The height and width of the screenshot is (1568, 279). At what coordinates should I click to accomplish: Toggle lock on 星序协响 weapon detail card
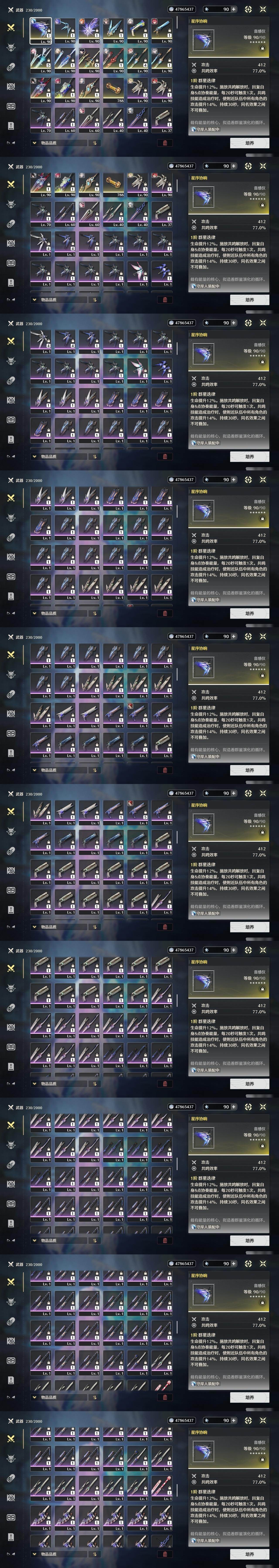(263, 48)
